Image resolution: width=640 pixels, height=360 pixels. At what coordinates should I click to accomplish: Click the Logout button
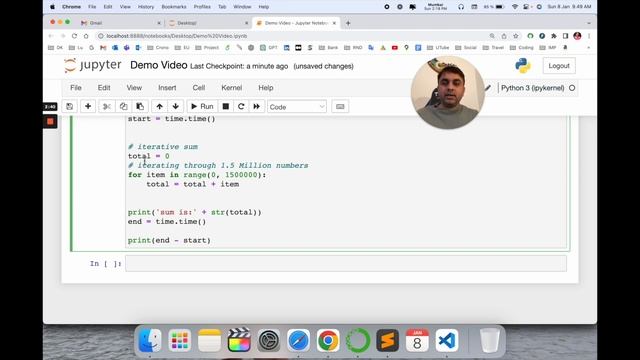point(559,66)
